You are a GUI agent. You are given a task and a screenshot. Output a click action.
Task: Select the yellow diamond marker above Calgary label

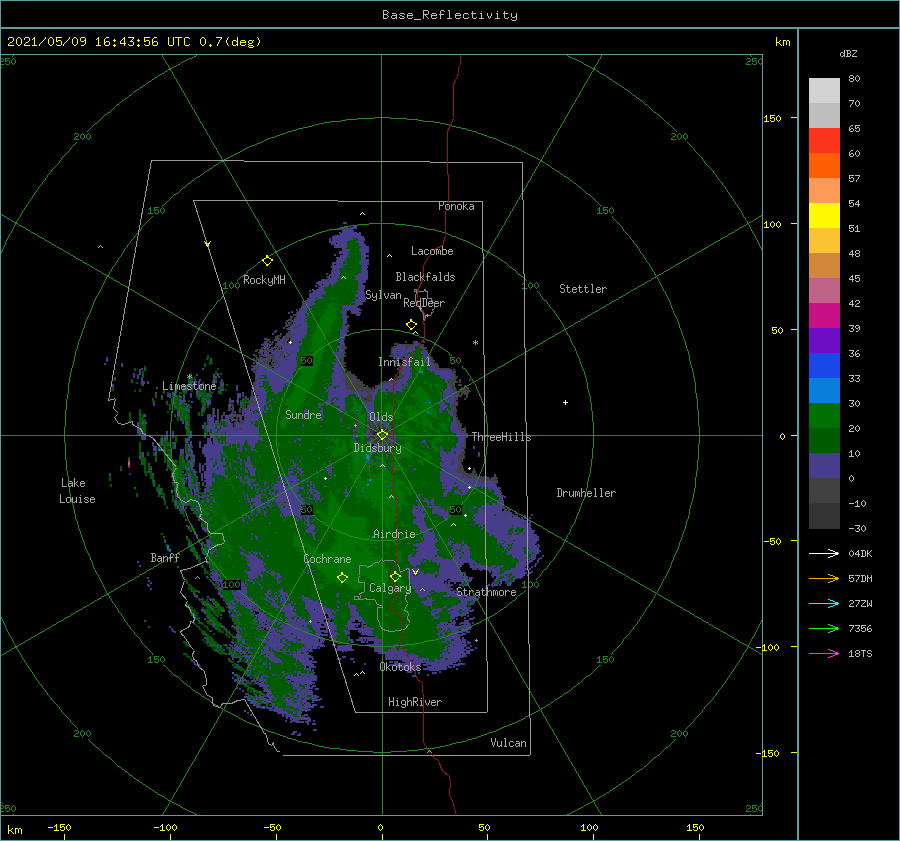coord(395,576)
